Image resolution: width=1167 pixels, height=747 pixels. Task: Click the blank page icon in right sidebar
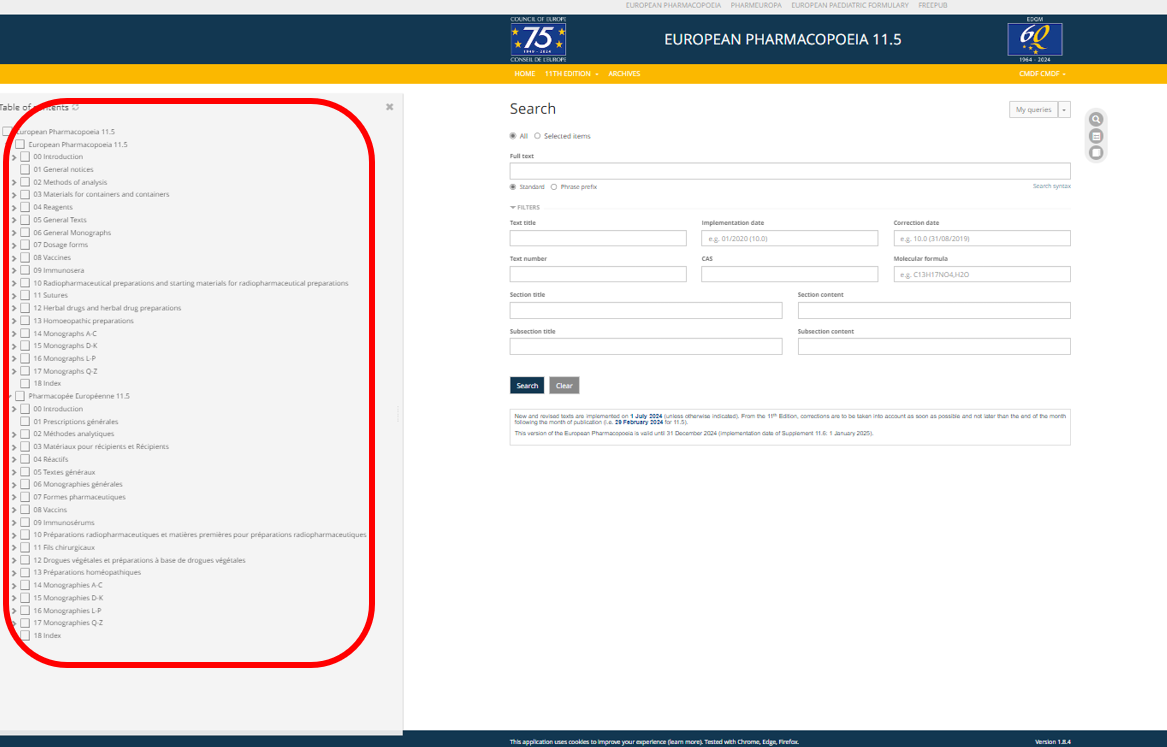click(x=1096, y=153)
